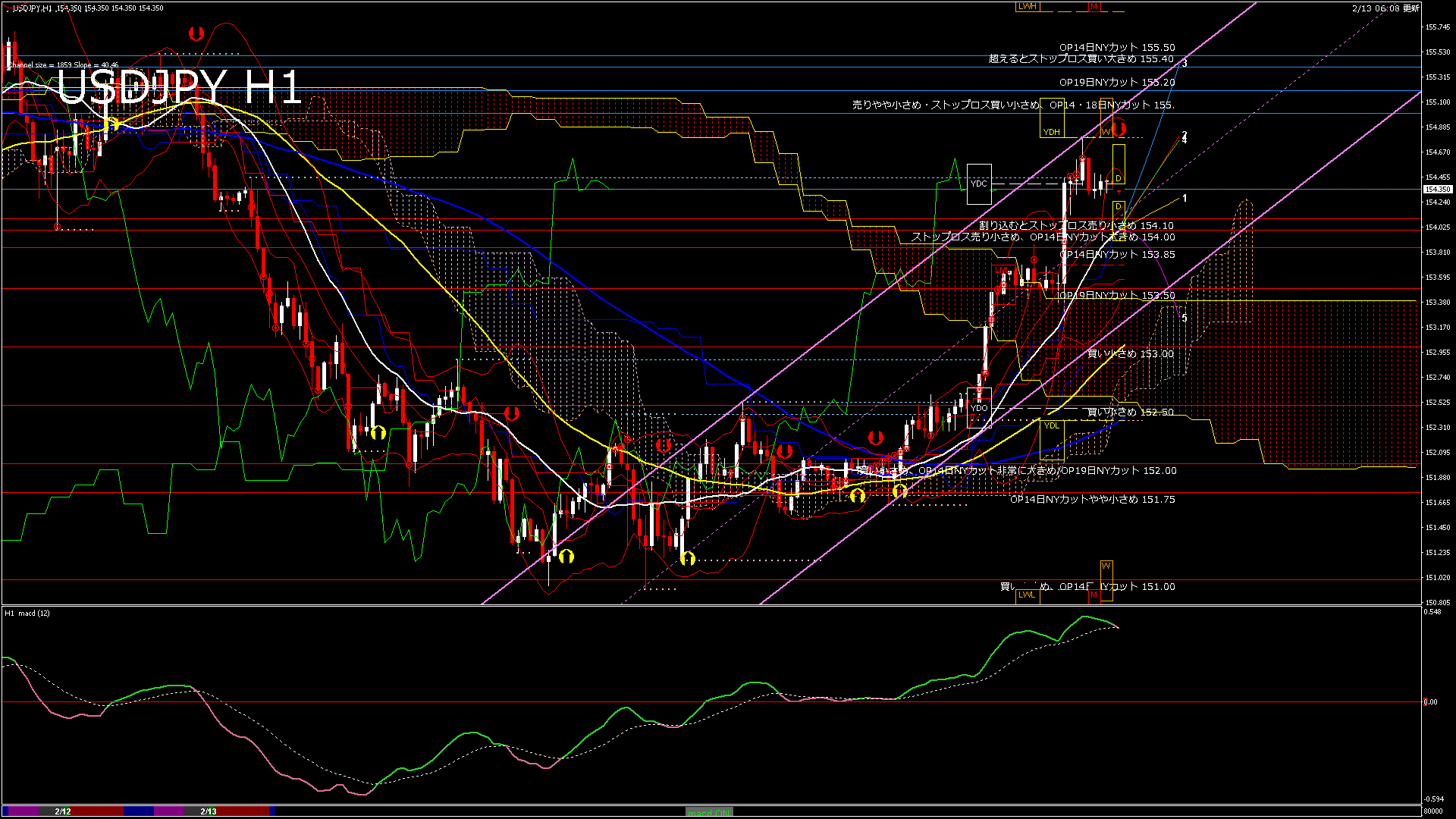
Task: Click the red down arrow beside W box
Action: click(x=1119, y=128)
